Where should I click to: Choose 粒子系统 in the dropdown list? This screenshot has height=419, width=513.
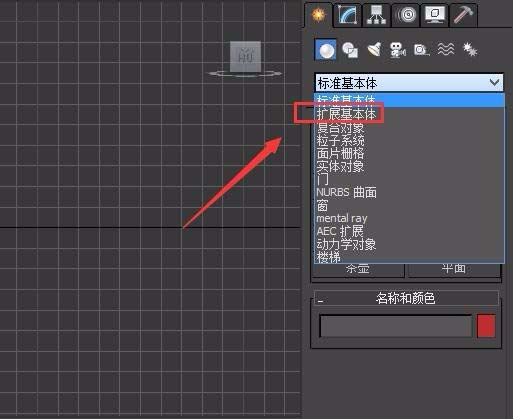click(x=409, y=140)
